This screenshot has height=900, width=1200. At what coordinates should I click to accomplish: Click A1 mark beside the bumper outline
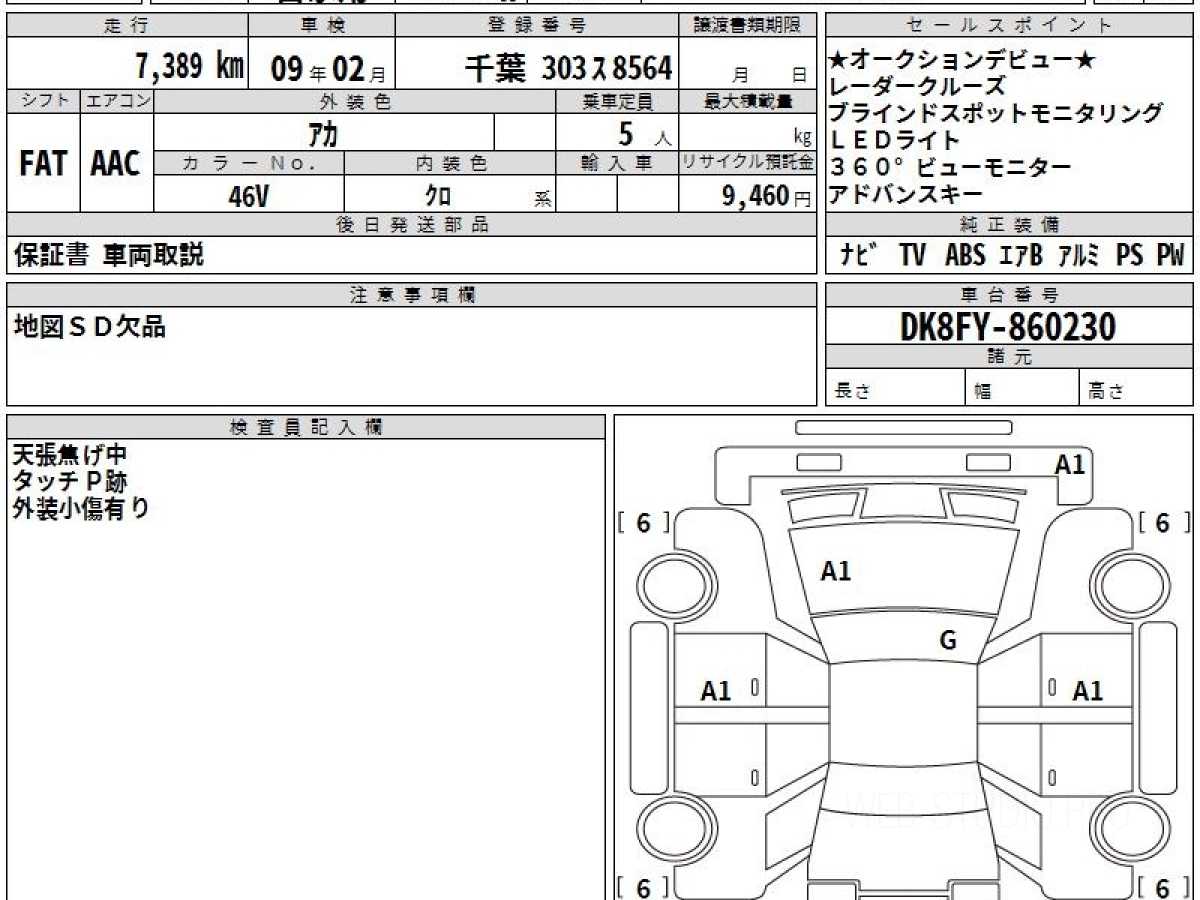[1070, 464]
